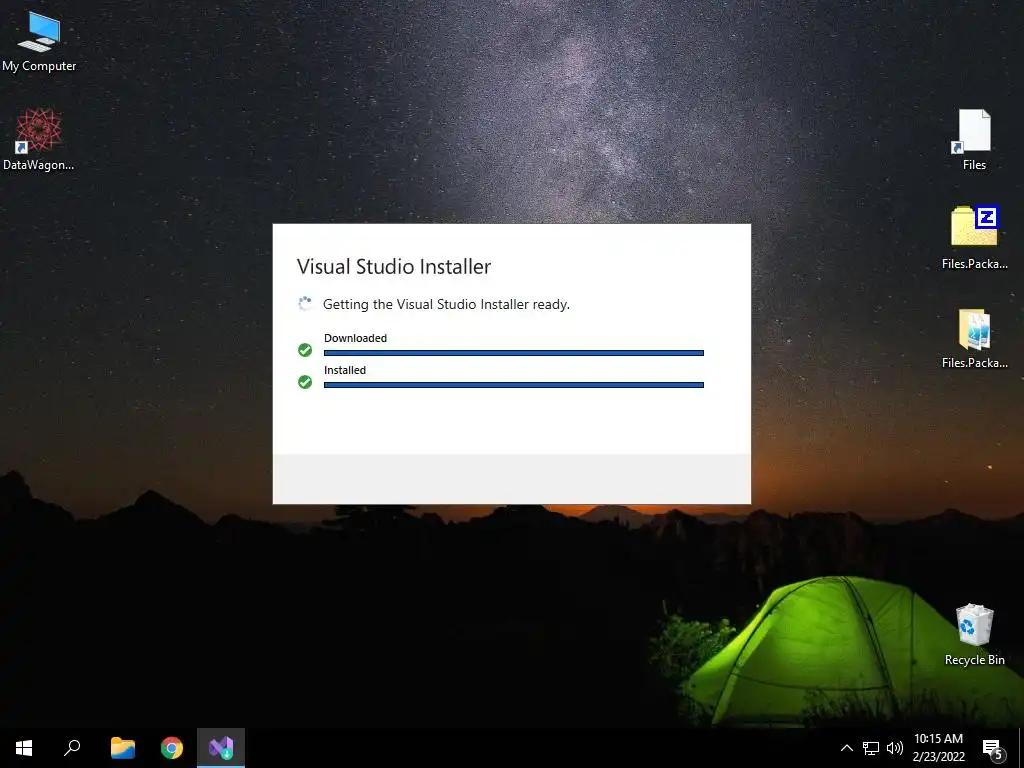Select the Files.Packa folder with blue documents
Viewport: 1024px width, 768px height.
(x=974, y=338)
